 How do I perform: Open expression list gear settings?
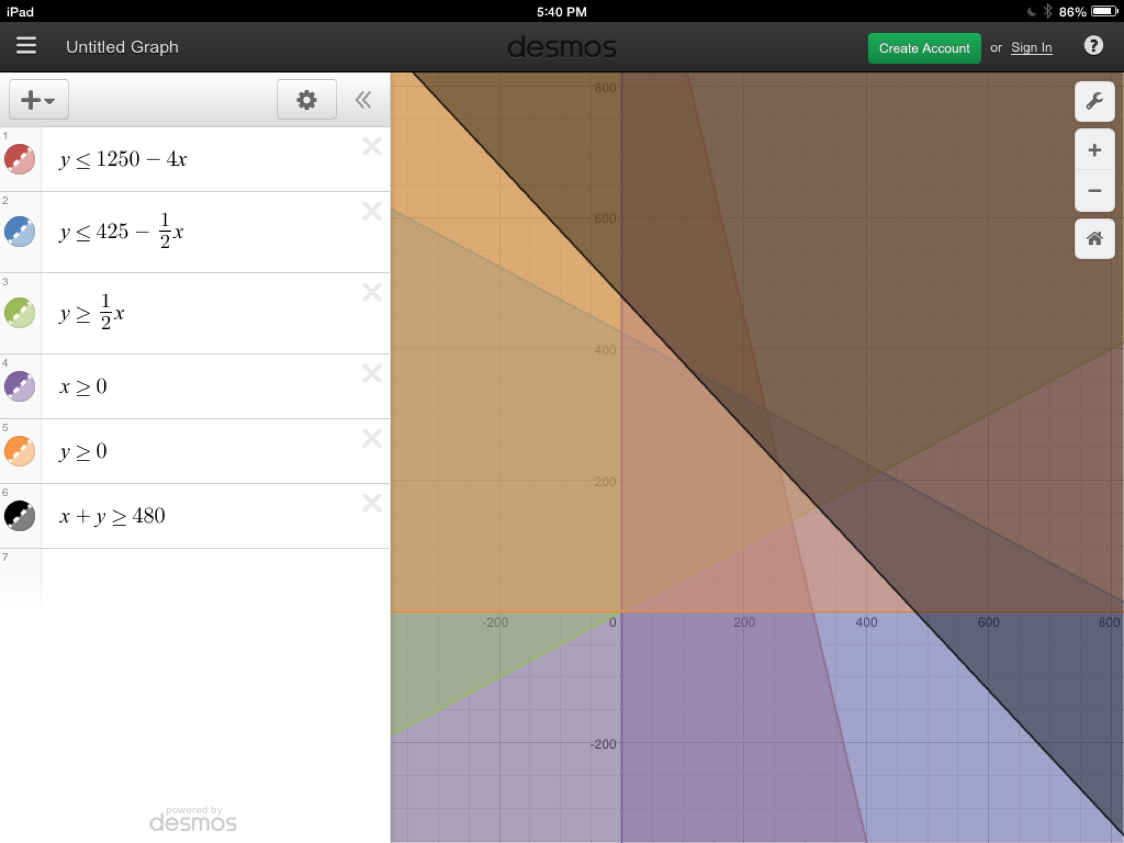coord(306,100)
